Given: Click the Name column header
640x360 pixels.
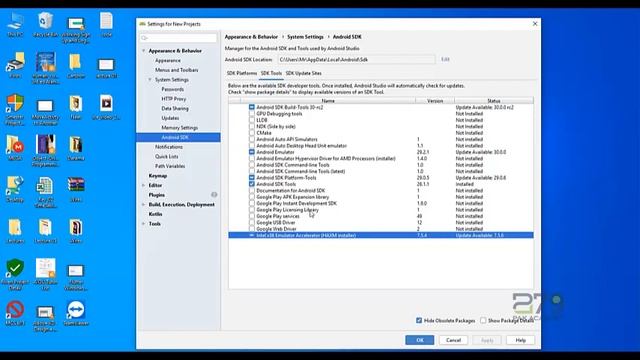Looking at the screenshot, I should point(328,100).
